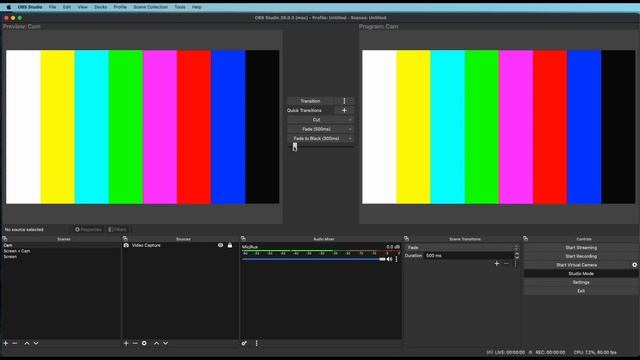640x360 pixels.
Task: Open Settings from Controls panel
Action: pos(581,282)
